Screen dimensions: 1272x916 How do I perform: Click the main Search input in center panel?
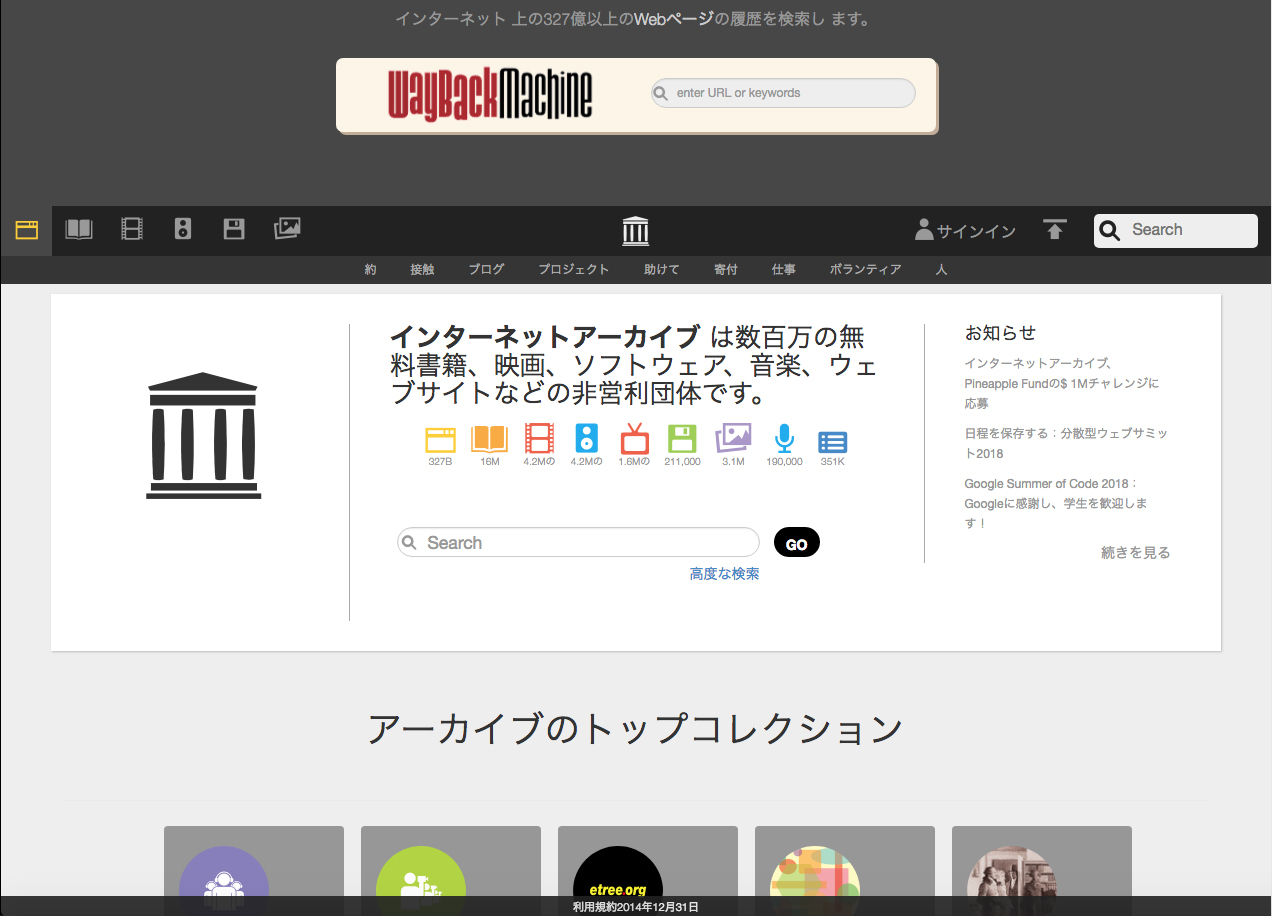578,542
